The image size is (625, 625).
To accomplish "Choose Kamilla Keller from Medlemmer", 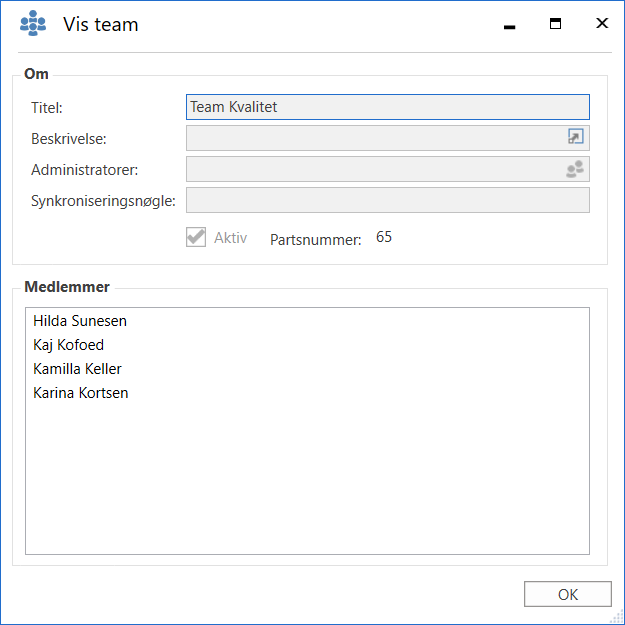I will [77, 369].
